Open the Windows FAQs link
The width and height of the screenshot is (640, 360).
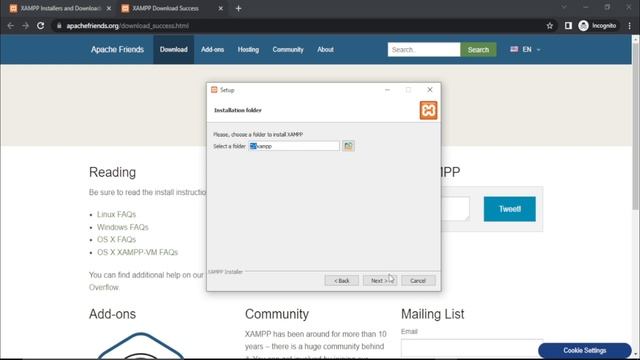click(122, 227)
